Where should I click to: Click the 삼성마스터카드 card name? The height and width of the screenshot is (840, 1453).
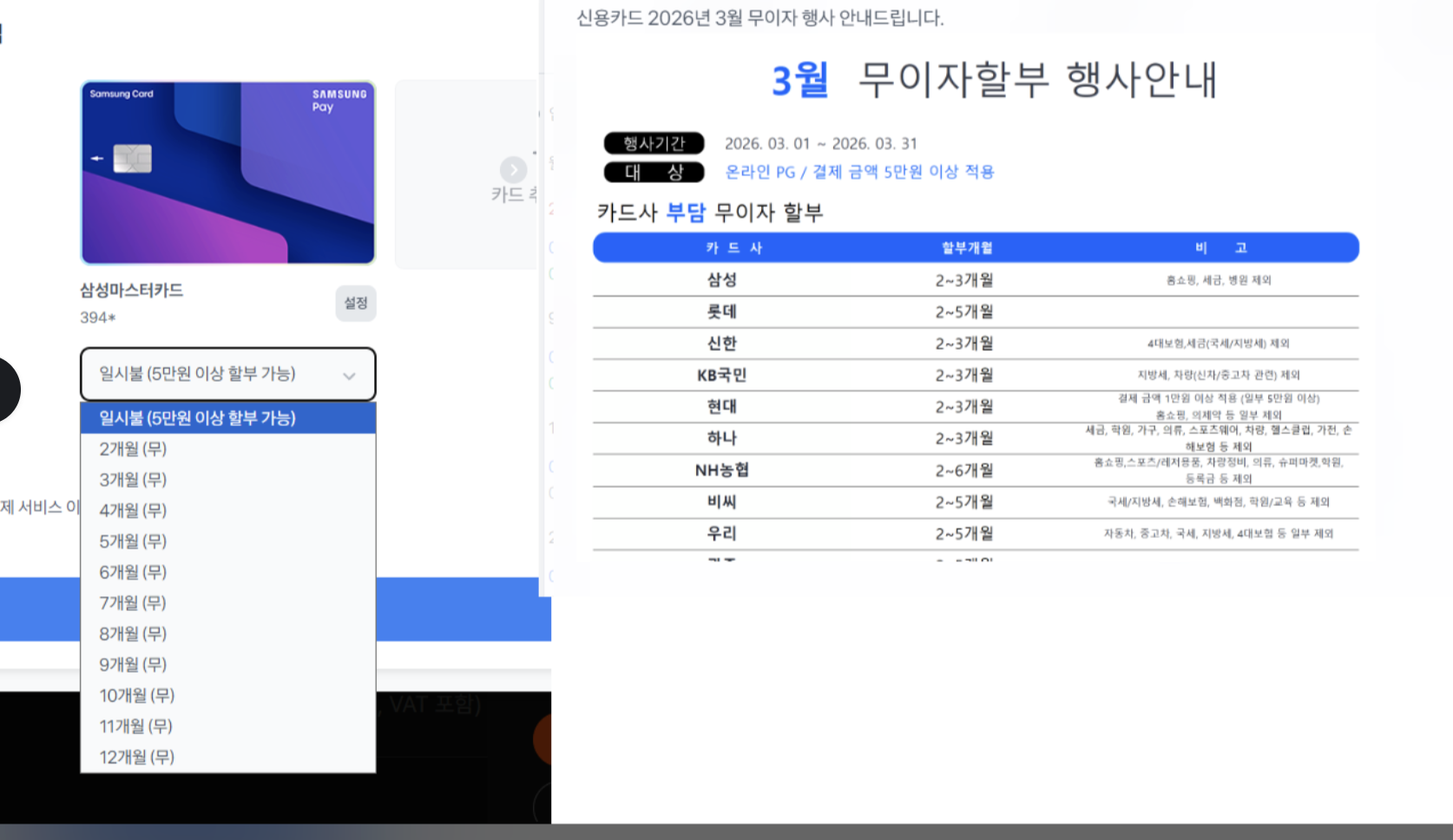pos(132,290)
